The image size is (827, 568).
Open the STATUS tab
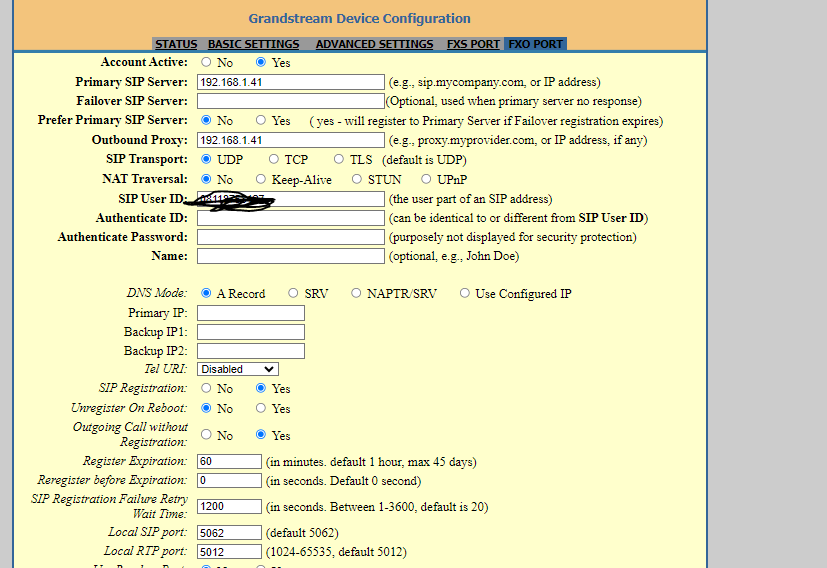click(x=176, y=44)
